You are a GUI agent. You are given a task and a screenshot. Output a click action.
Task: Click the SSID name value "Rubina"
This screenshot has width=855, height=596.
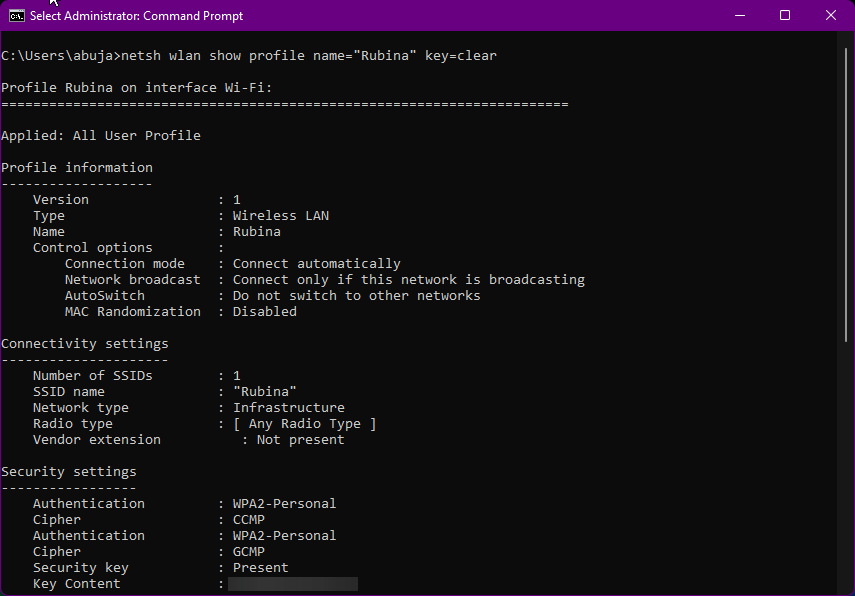click(x=264, y=392)
